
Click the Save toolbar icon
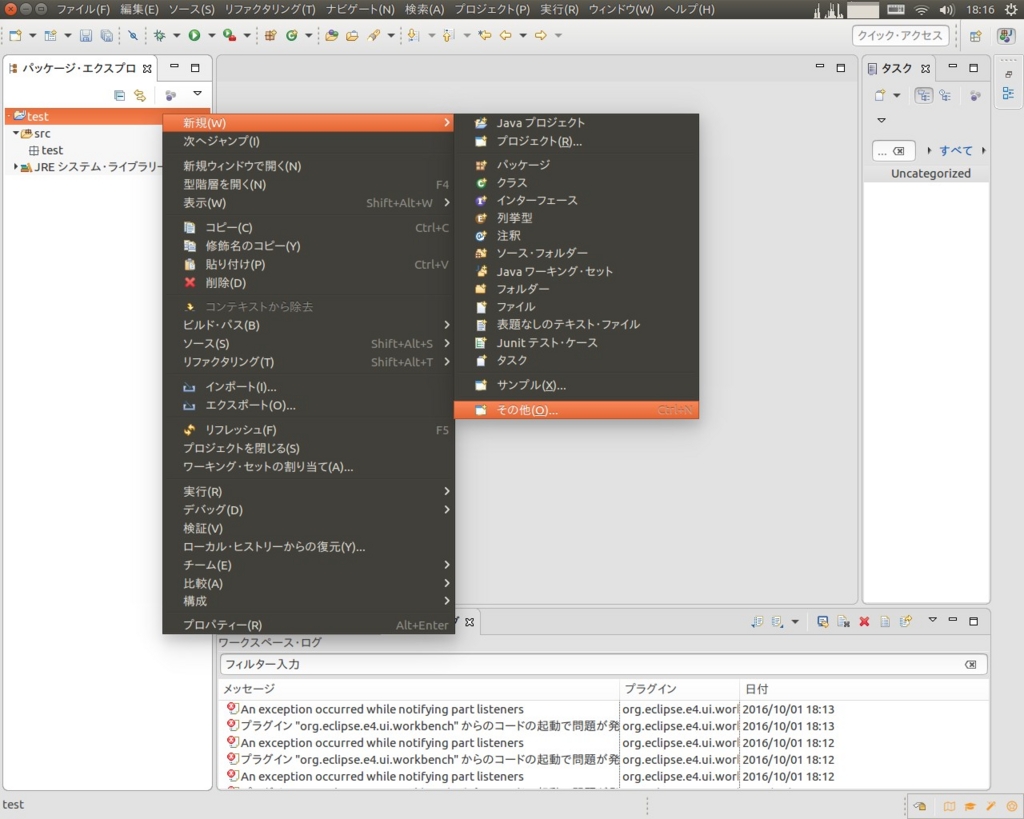tap(86, 36)
